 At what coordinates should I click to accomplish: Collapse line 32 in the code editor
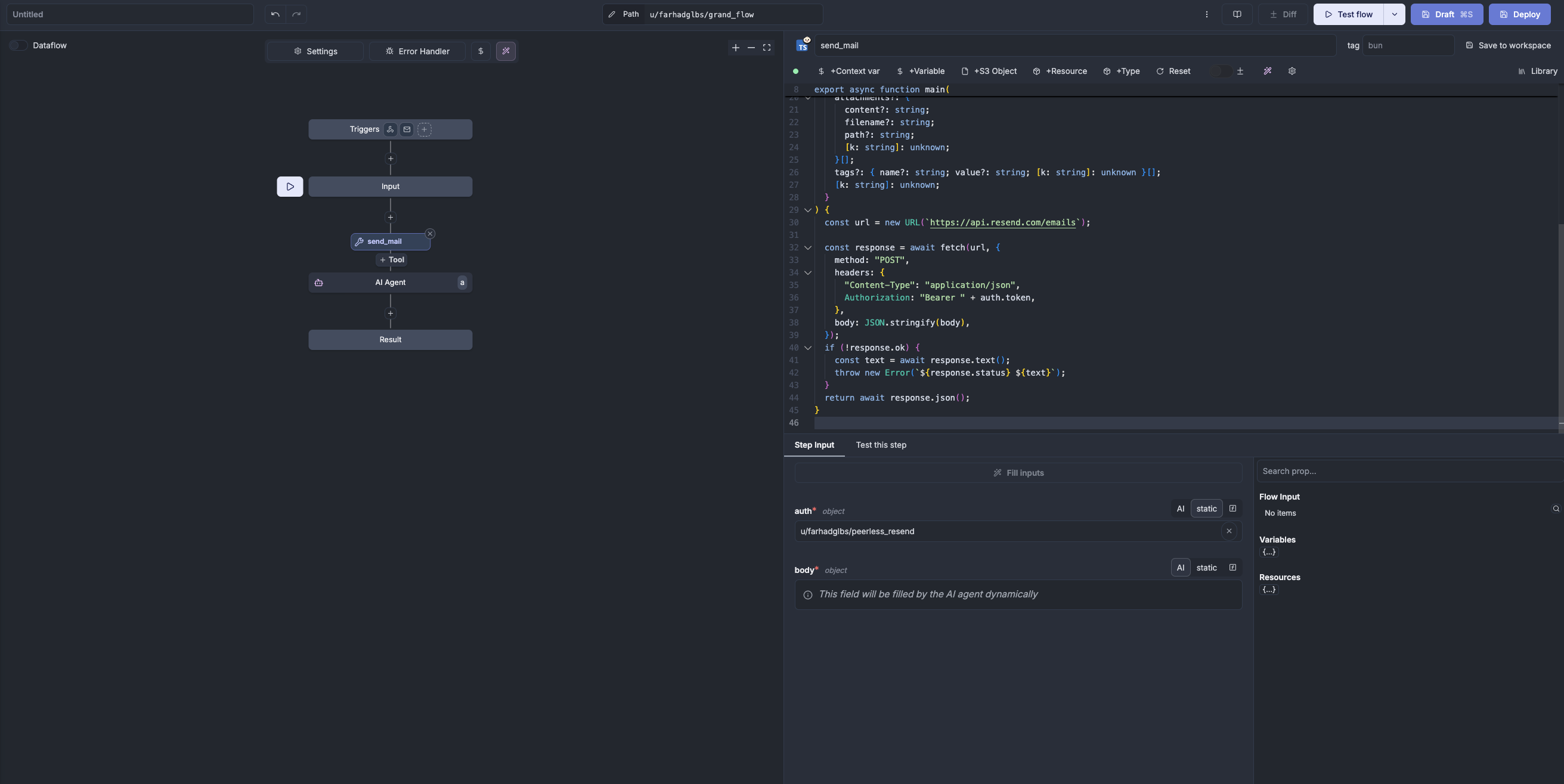[x=807, y=247]
